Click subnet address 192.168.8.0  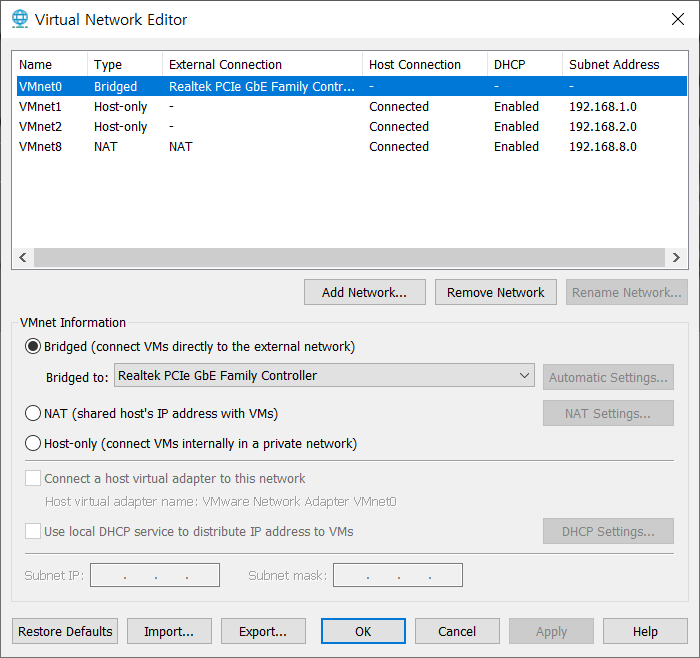[603, 146]
